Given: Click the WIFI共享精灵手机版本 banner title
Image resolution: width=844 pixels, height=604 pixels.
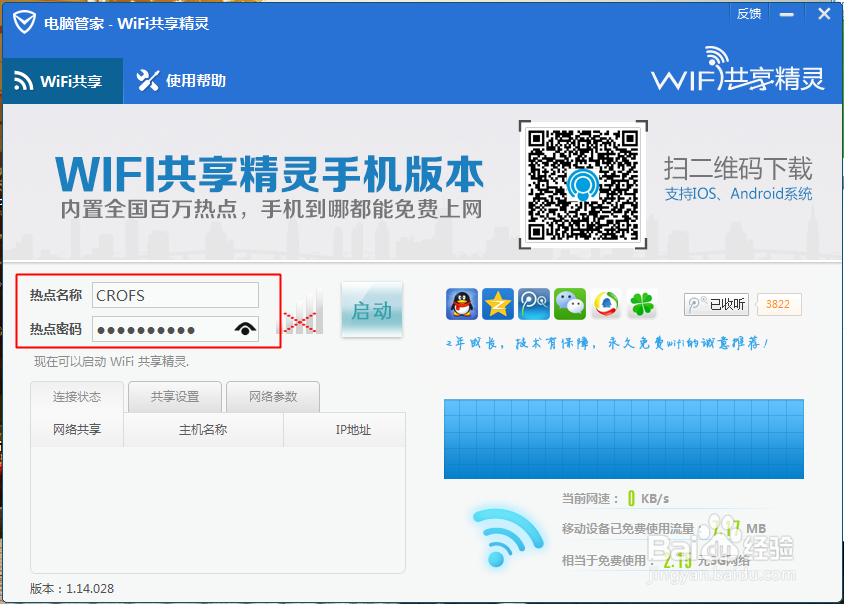Looking at the screenshot, I should [x=270, y=174].
